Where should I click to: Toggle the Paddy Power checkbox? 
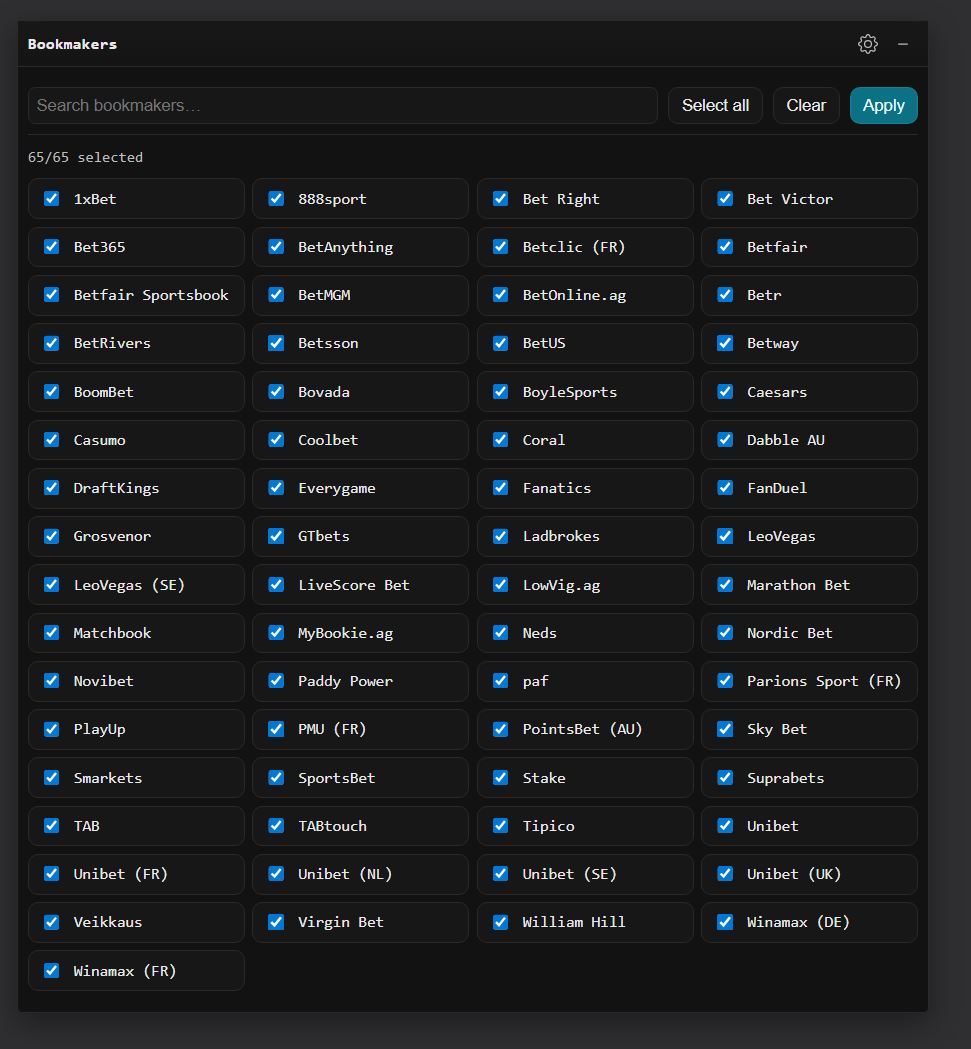276,681
